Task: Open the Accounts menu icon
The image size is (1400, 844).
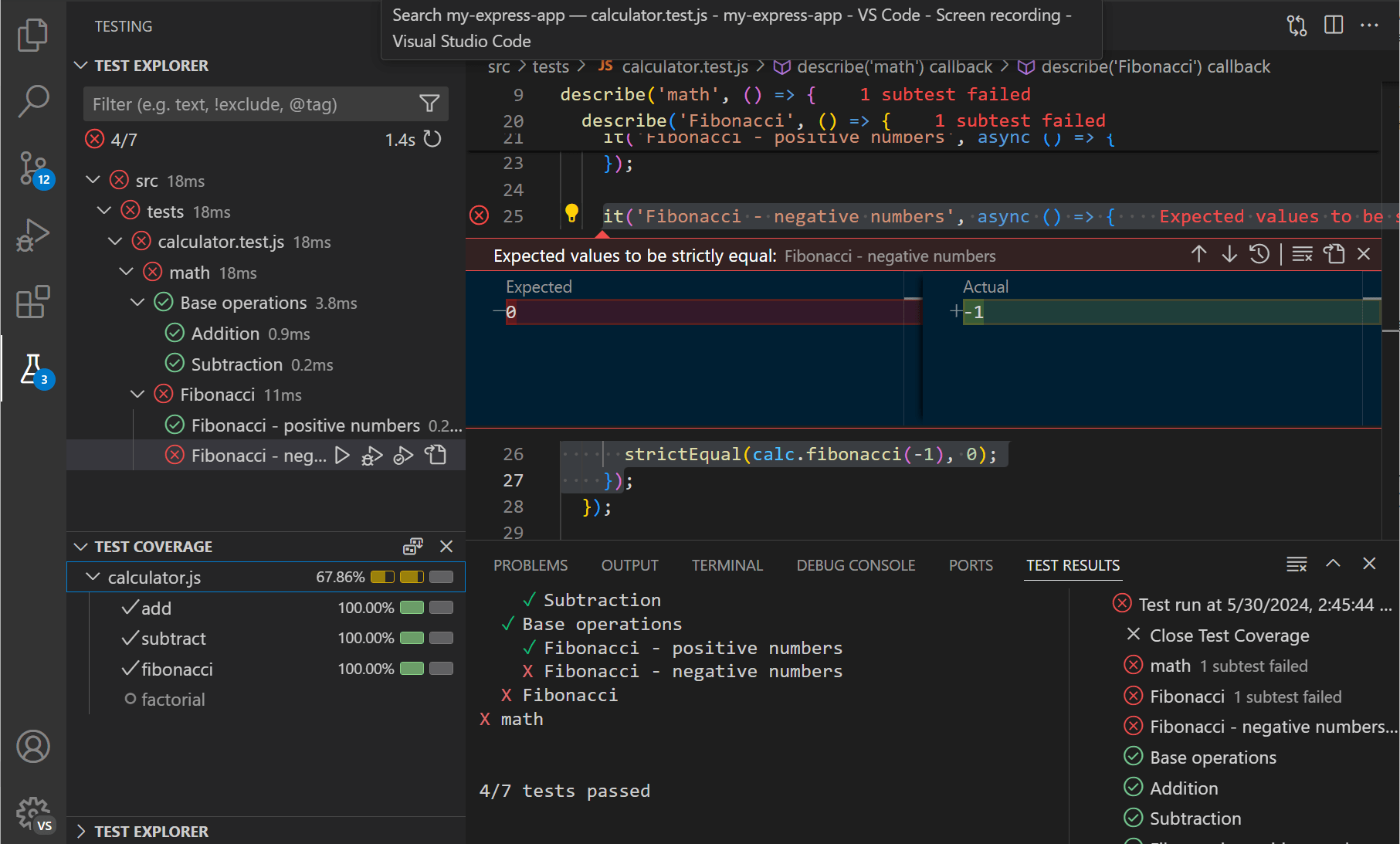Action: point(32,747)
